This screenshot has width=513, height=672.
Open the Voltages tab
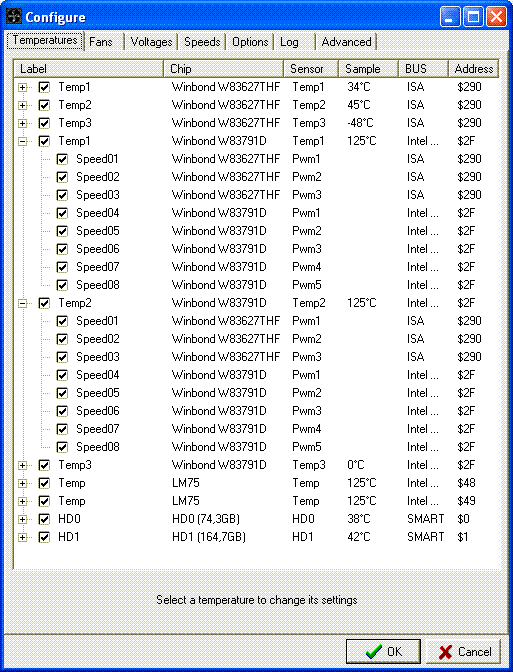click(x=151, y=42)
